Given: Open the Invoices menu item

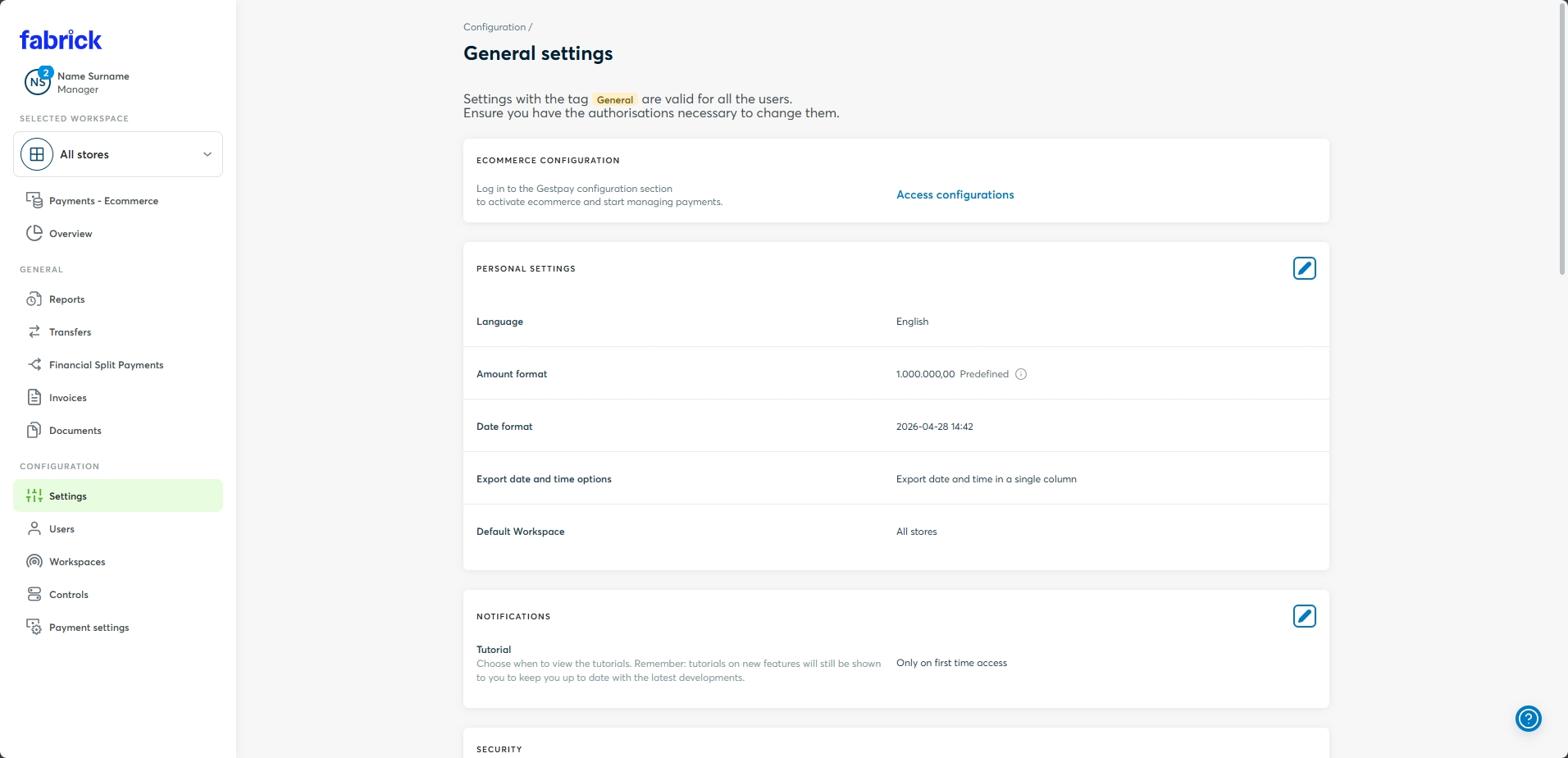Looking at the screenshot, I should [118, 397].
